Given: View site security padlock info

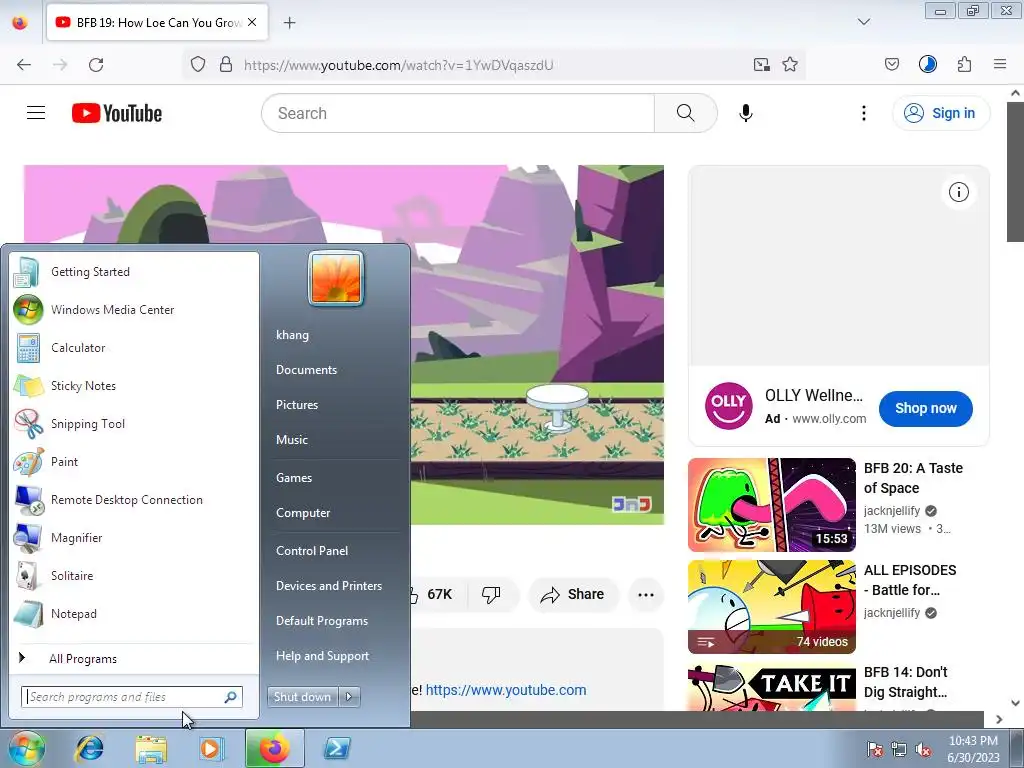Looking at the screenshot, I should coord(226,65).
